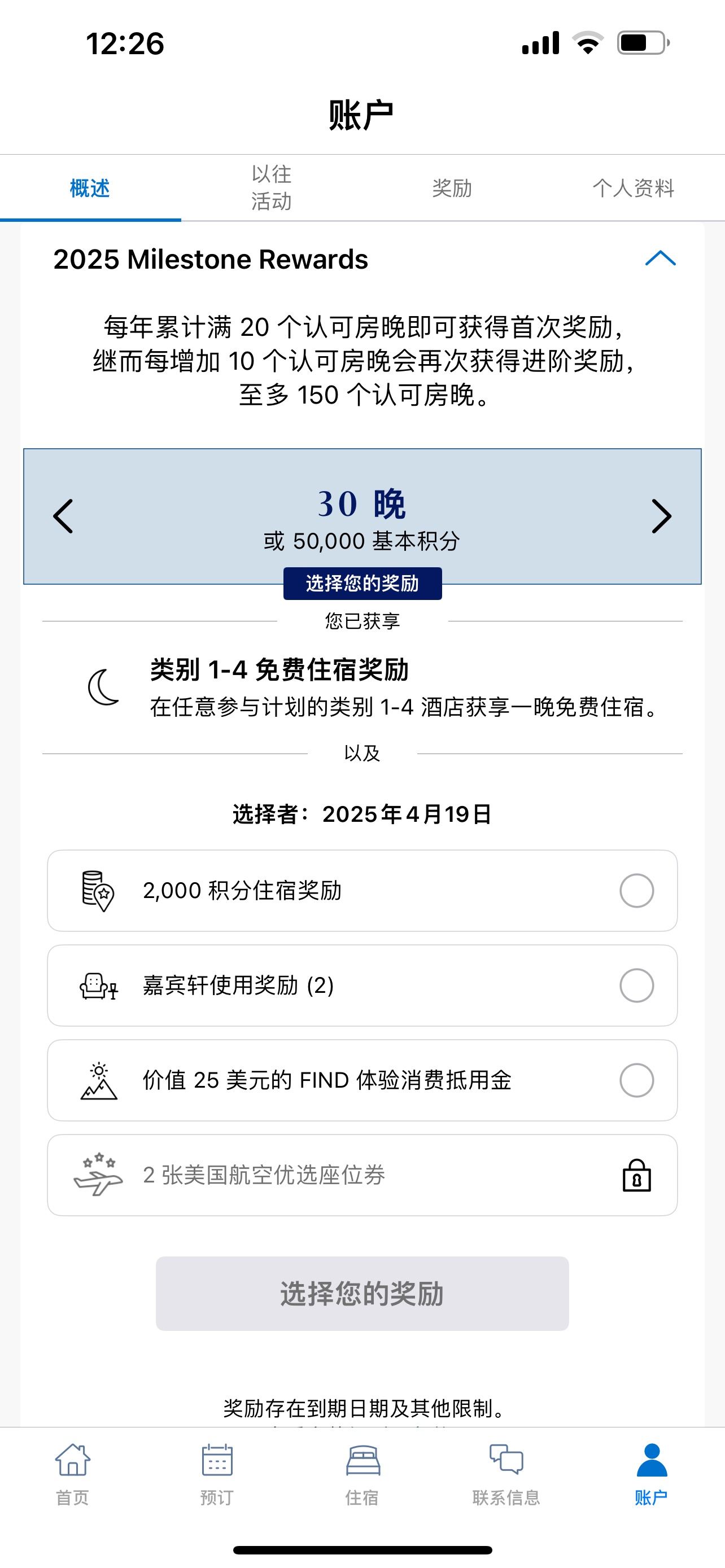Select lounge access reward radio button
725x1568 pixels.
pyautogui.click(x=637, y=986)
